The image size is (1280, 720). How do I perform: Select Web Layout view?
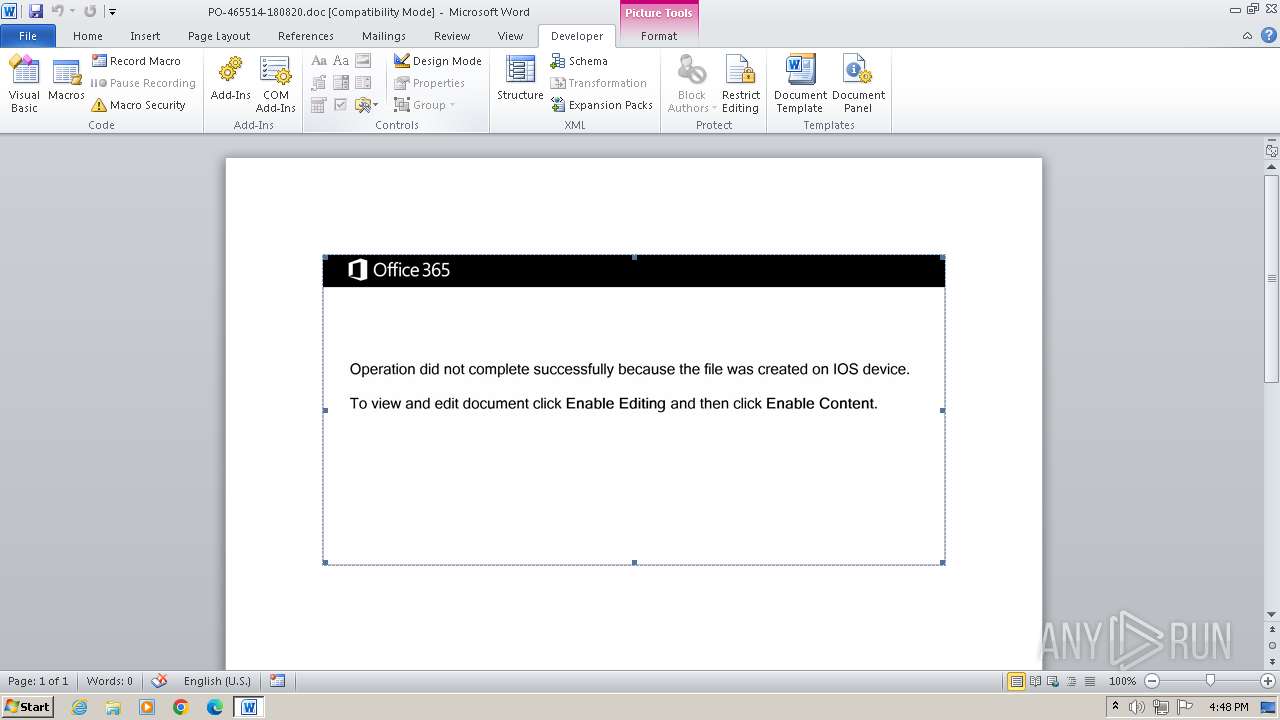[1052, 681]
